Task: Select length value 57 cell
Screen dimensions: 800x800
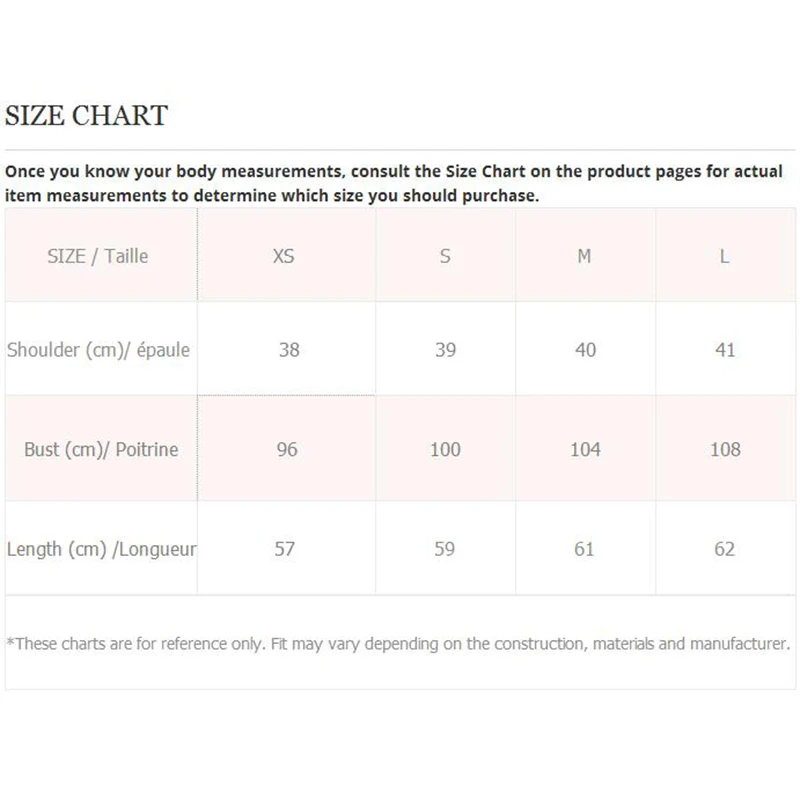Action: pyautogui.click(x=285, y=549)
